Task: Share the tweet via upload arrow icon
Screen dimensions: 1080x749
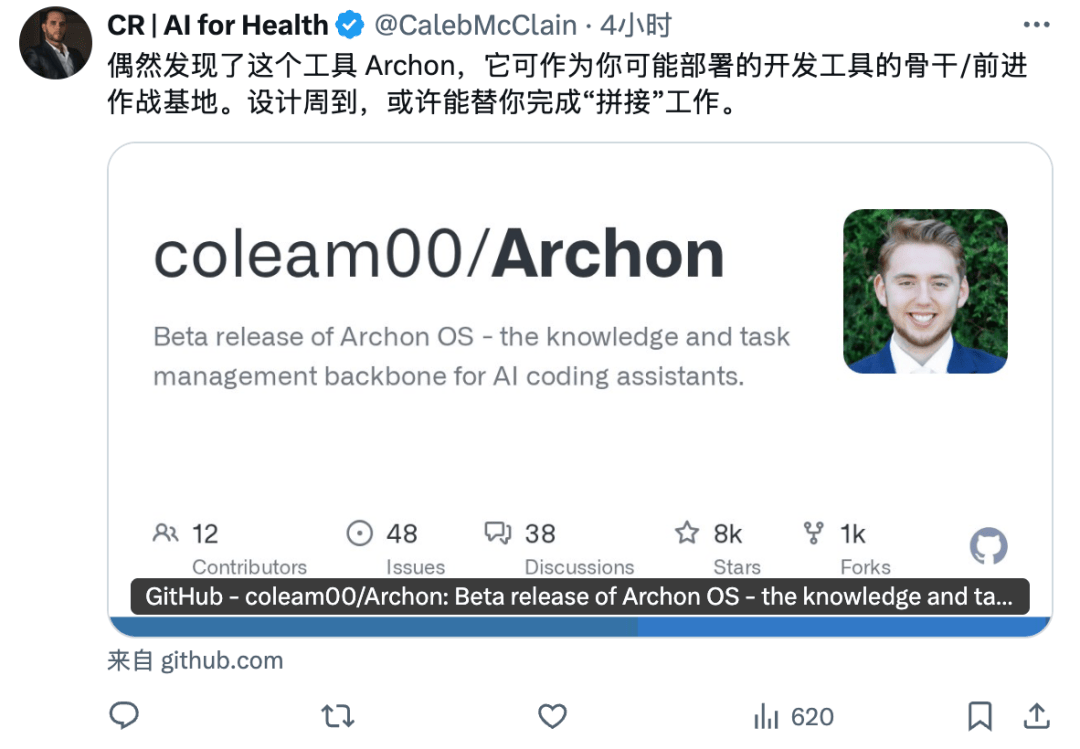Action: (1036, 717)
